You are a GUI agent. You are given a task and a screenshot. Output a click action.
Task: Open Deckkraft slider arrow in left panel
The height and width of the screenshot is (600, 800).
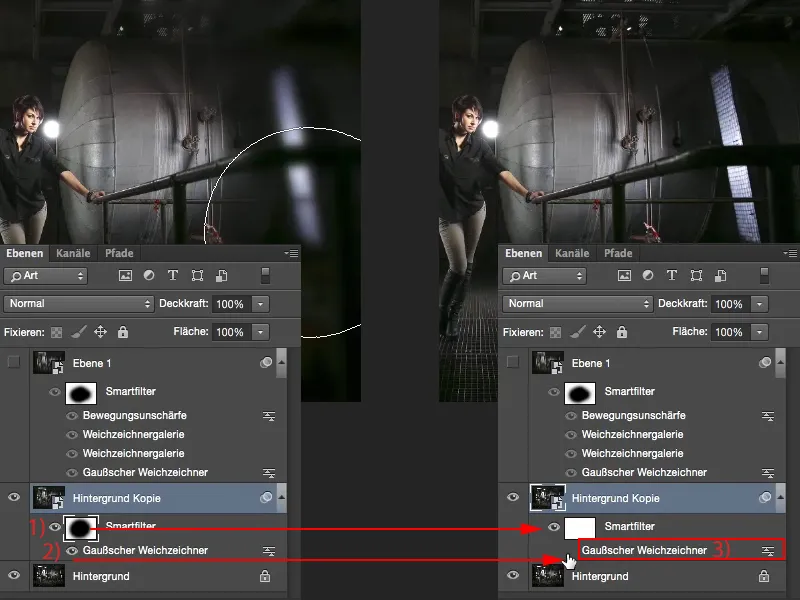coord(260,304)
